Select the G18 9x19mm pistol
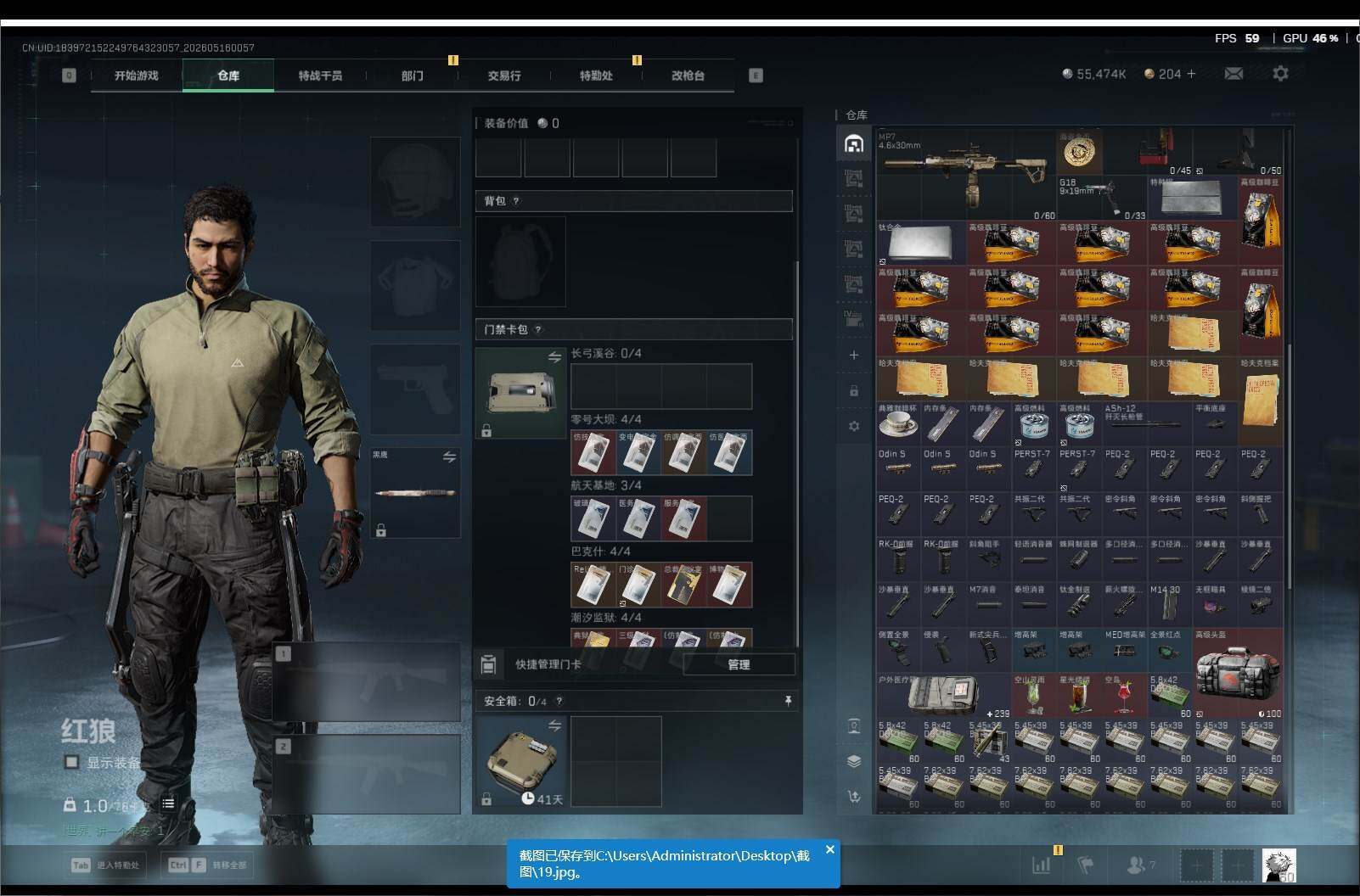 1101,199
